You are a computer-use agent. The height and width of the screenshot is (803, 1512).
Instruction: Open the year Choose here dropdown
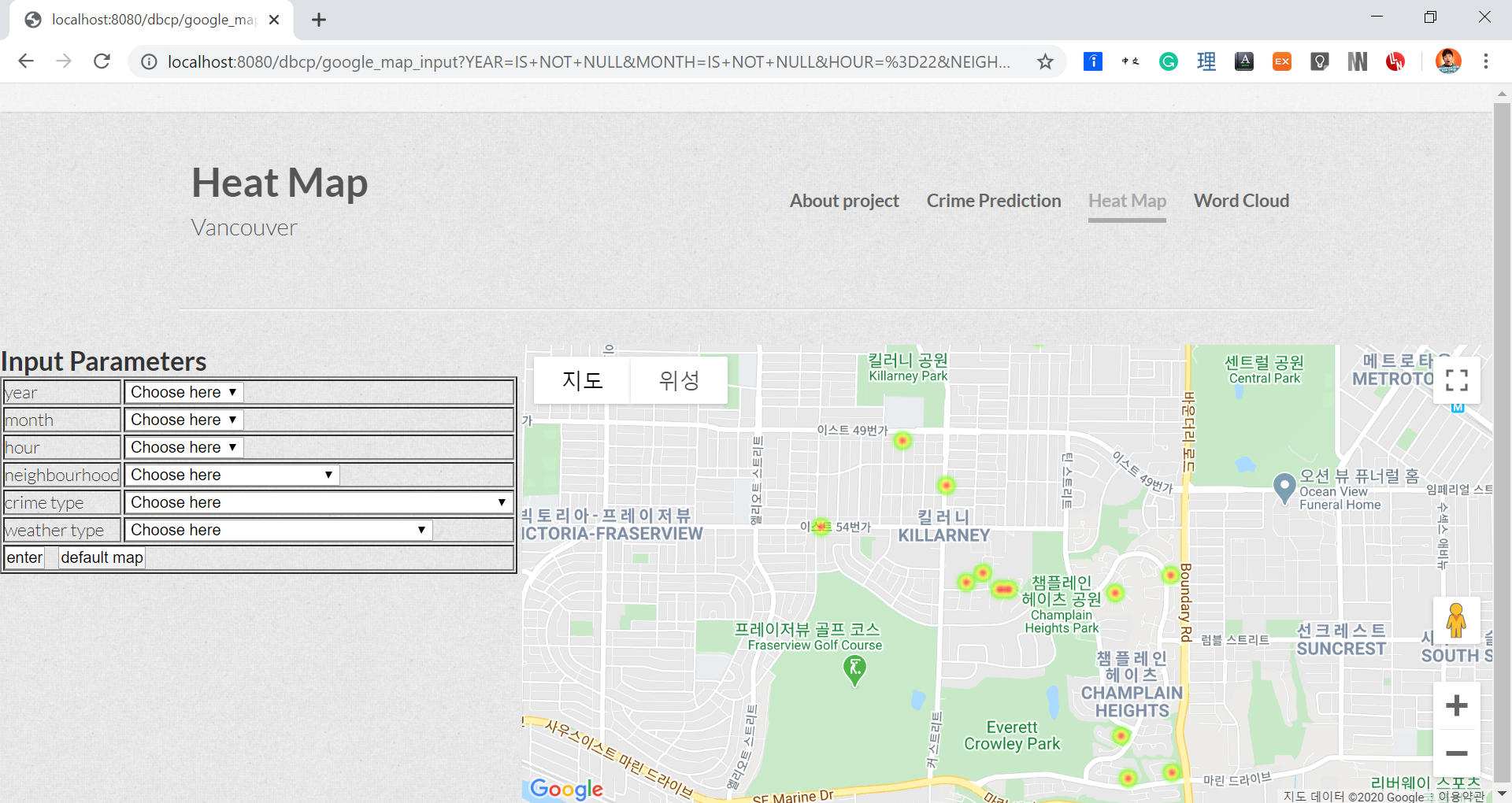pyautogui.click(x=183, y=391)
